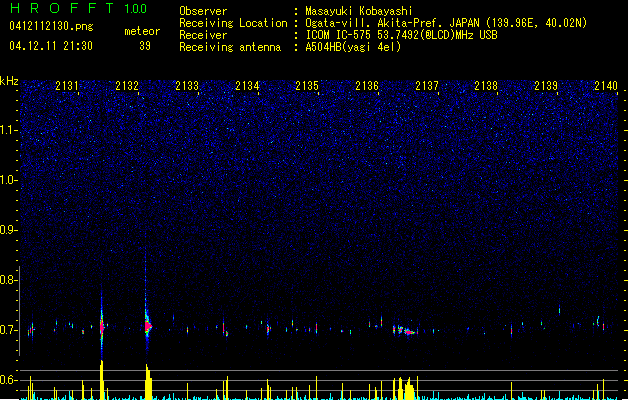Click the HROFFT title text
The height and width of the screenshot is (400, 629).
coord(62,8)
